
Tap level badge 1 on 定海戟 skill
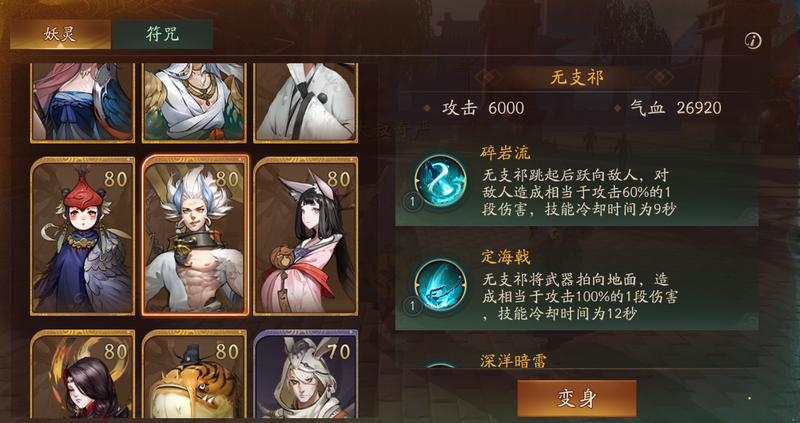coord(412,306)
